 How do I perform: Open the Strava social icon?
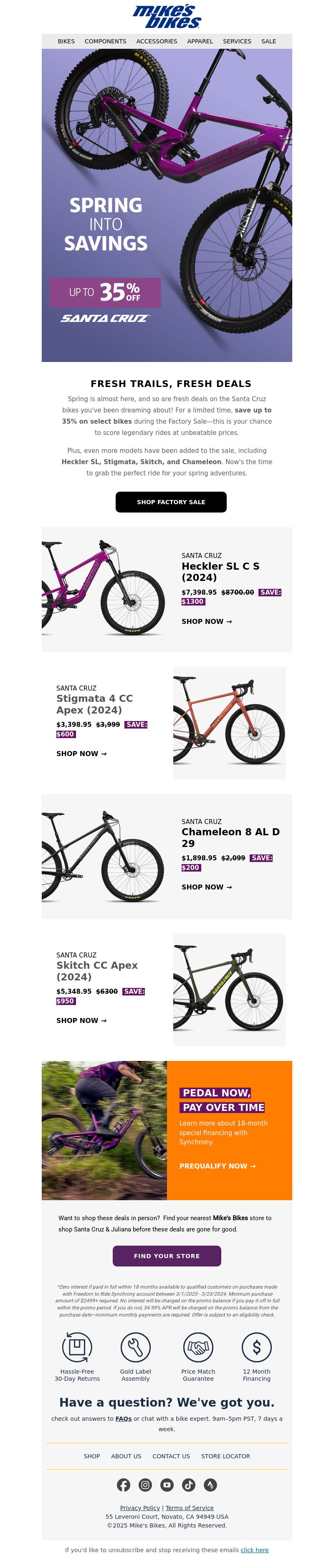click(210, 1485)
